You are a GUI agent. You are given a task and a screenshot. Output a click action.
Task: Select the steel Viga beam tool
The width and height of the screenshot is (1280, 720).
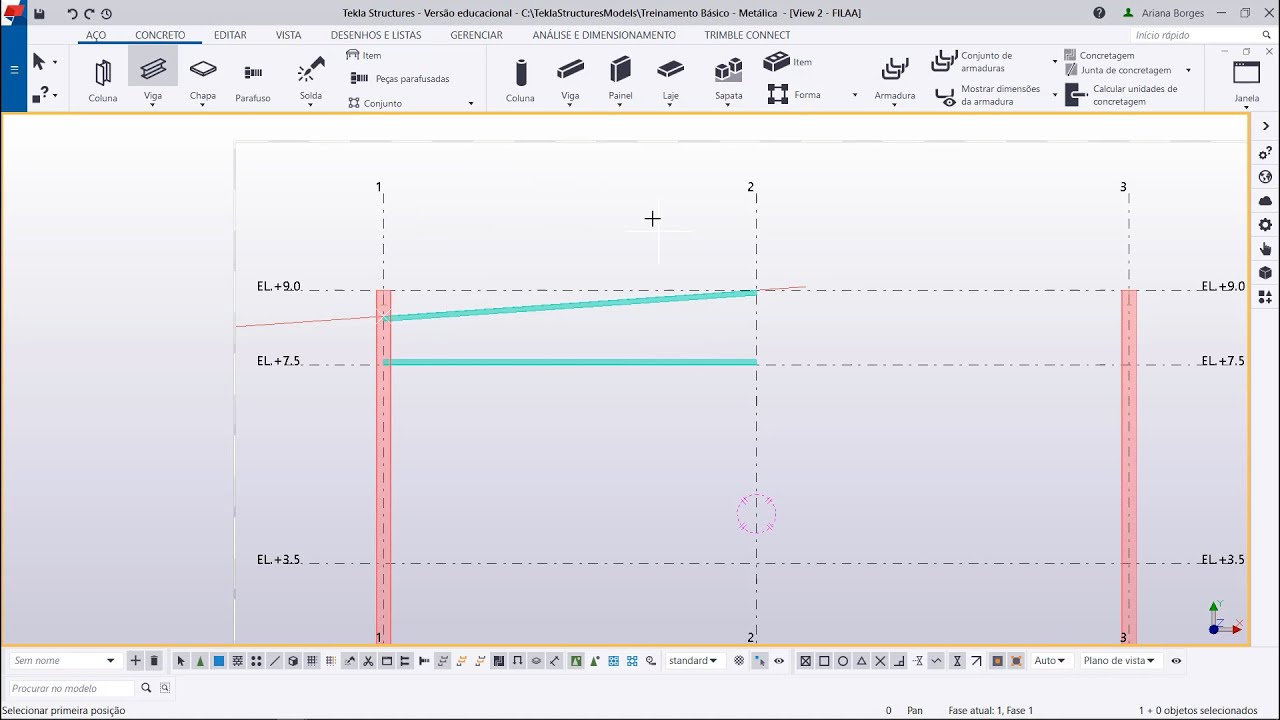[x=153, y=73]
